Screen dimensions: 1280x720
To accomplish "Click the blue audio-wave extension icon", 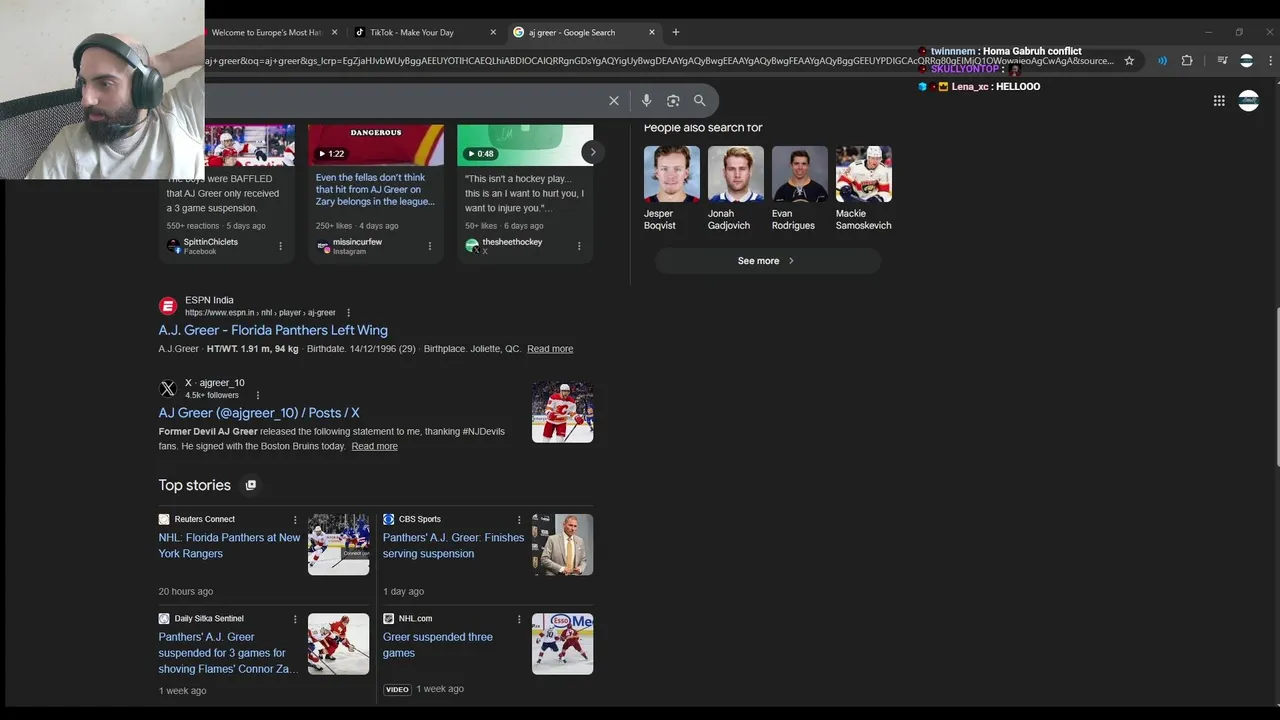I will tap(1162, 61).
